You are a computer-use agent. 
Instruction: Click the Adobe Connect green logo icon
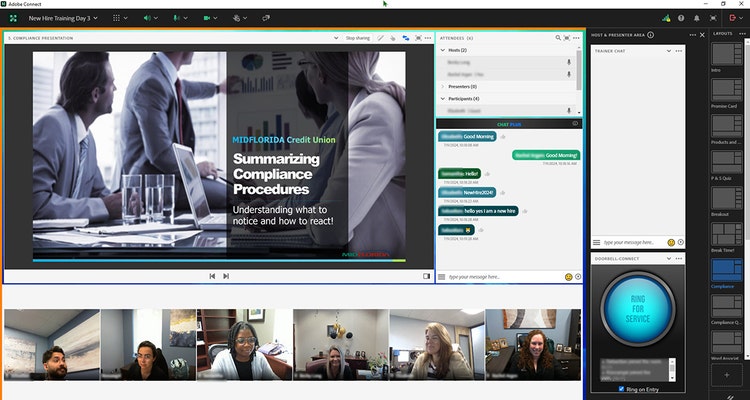tap(13, 18)
